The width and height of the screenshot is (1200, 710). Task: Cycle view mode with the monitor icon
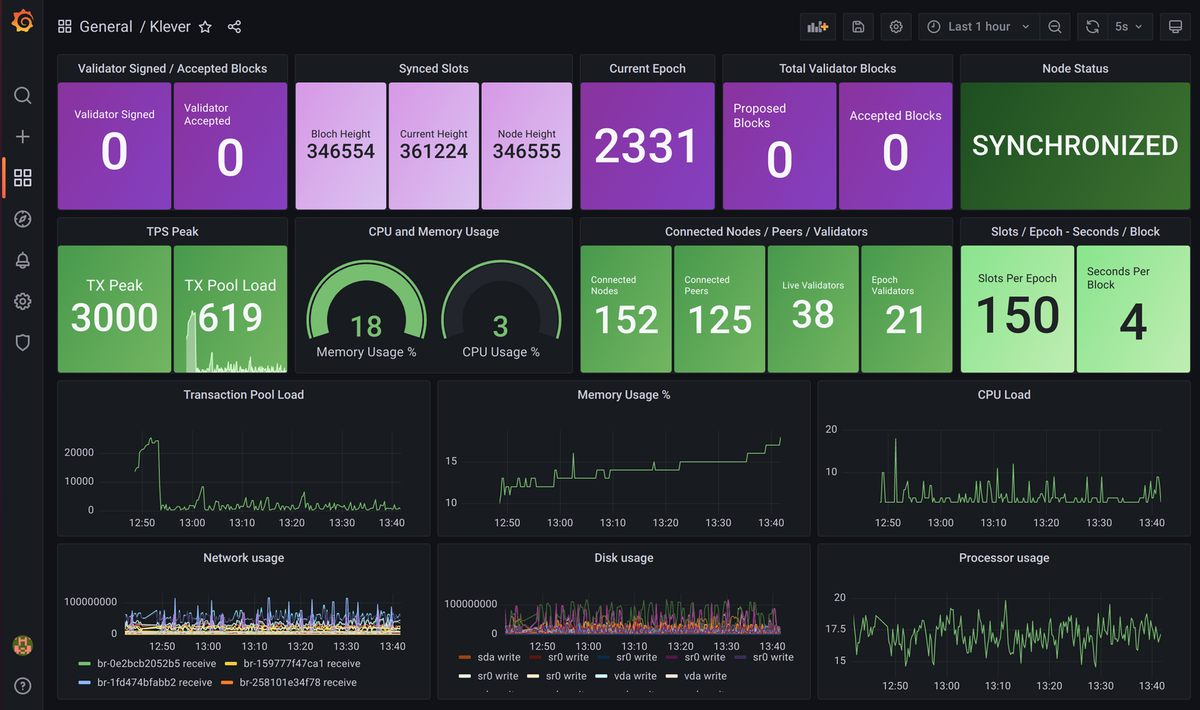[x=1175, y=27]
